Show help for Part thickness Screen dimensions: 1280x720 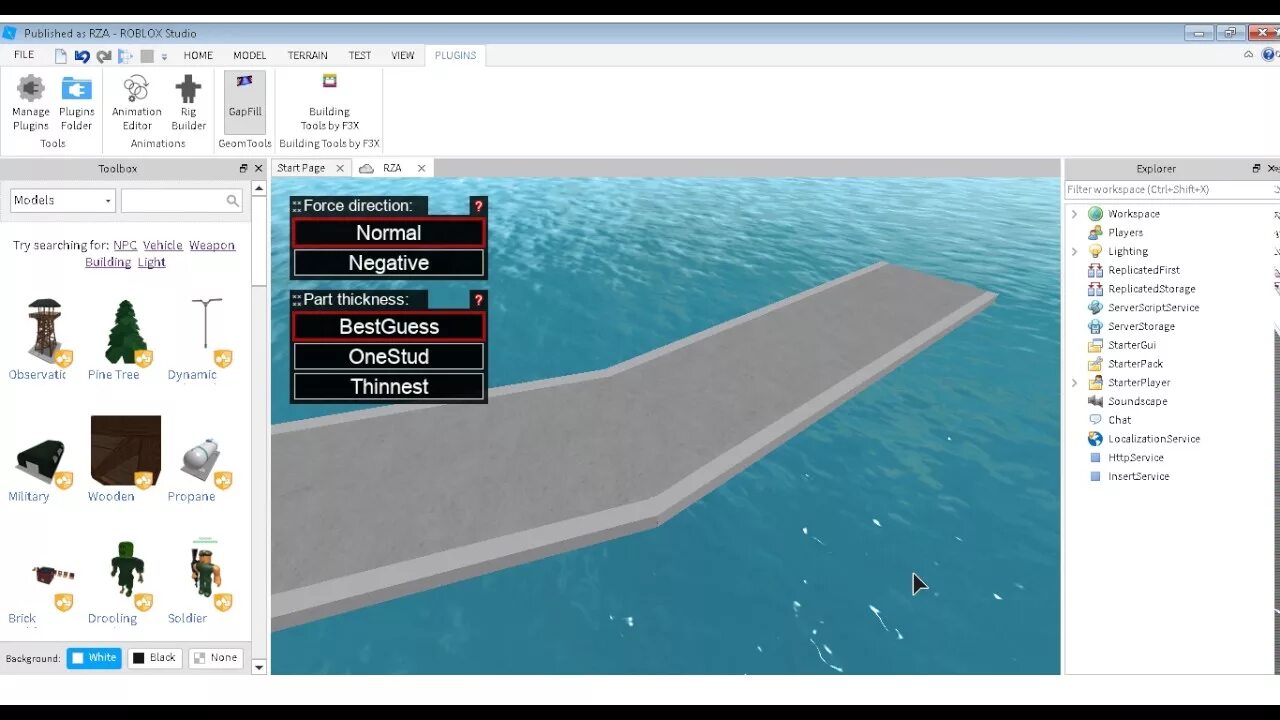478,300
